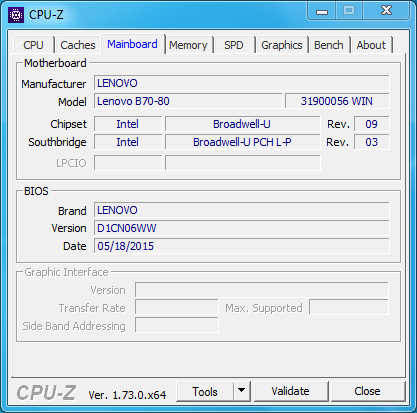Viewport: 417px width, 413px height.
Task: Open the SPD tab
Action: 234,45
